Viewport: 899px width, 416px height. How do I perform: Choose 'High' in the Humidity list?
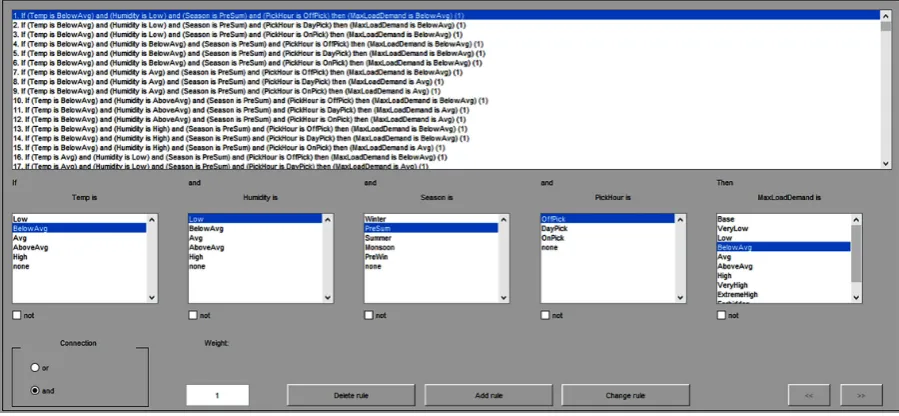click(256, 257)
